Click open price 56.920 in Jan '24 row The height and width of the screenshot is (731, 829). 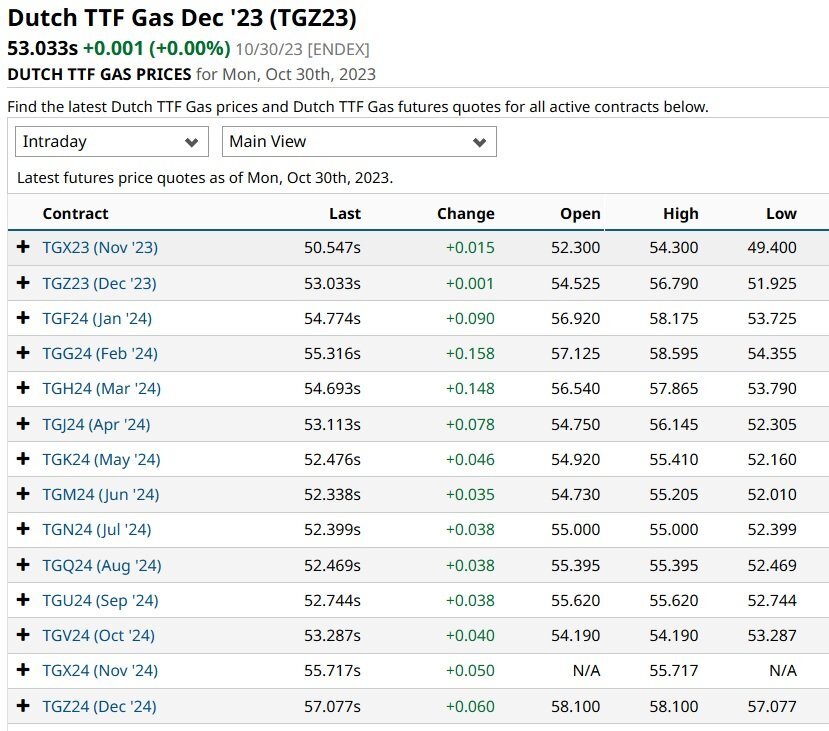575,319
